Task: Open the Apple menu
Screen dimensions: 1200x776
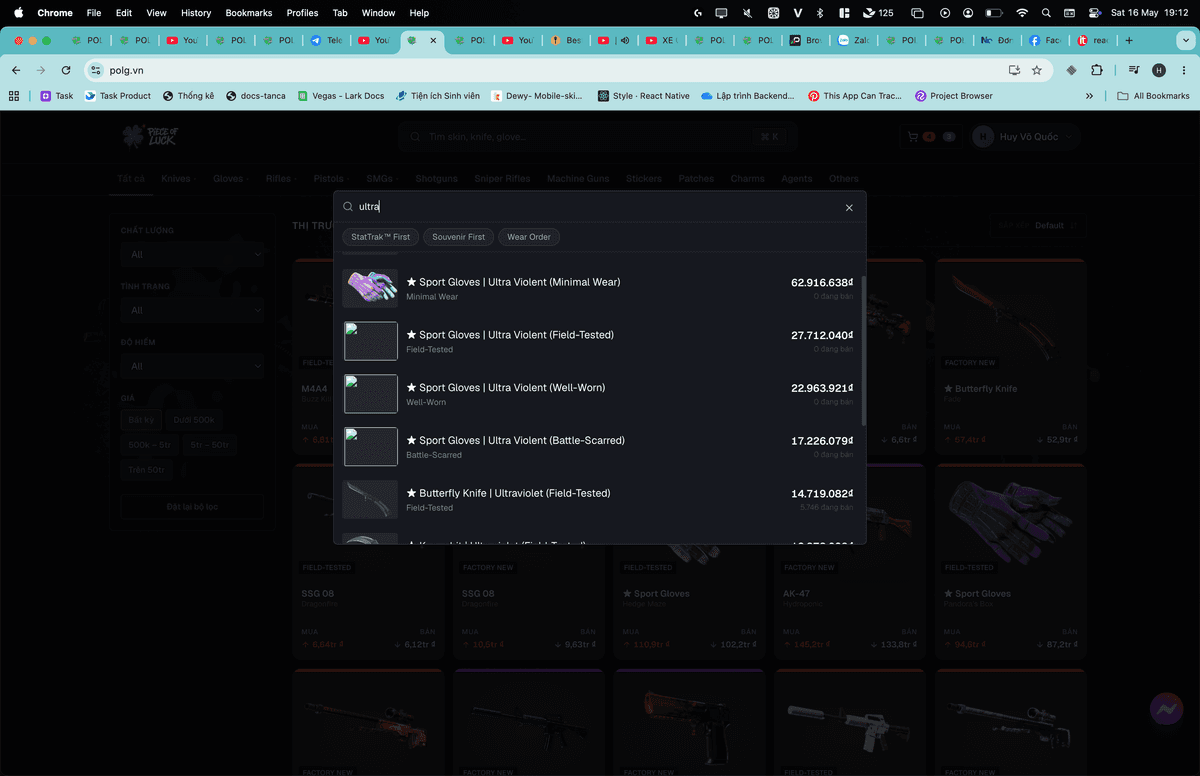Action: (18, 13)
